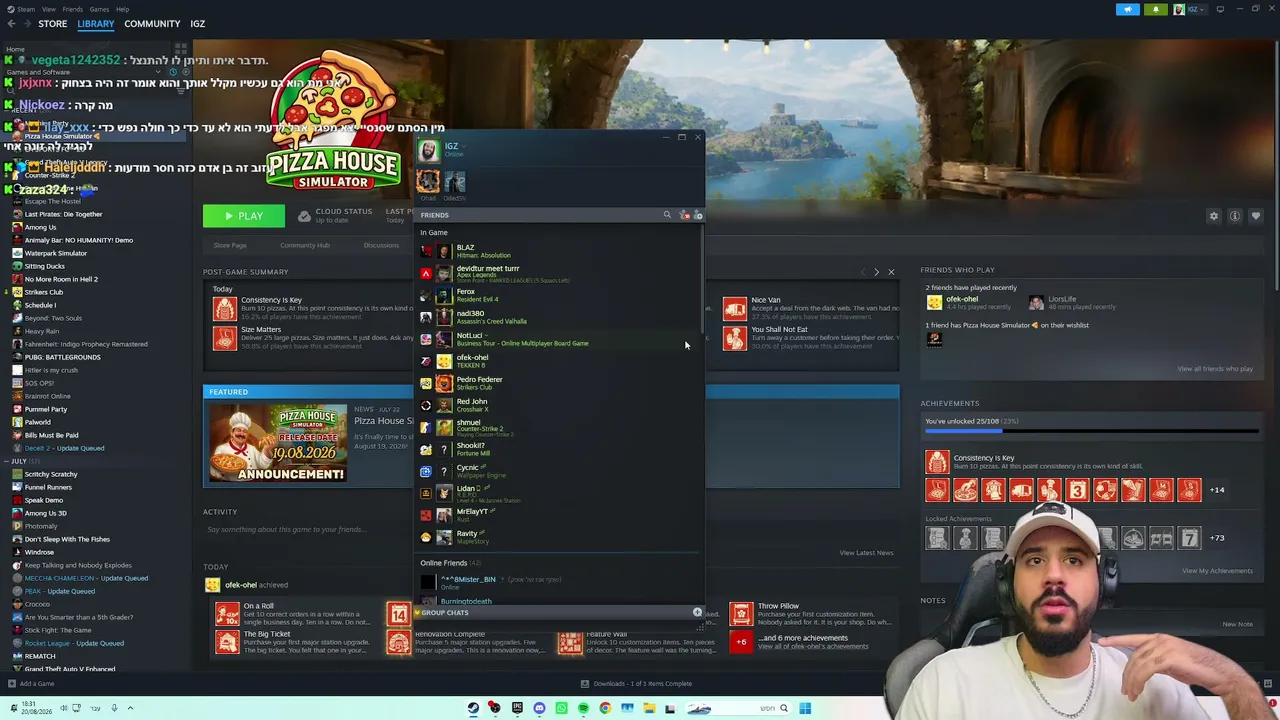The height and width of the screenshot is (720, 1280).
Task: Close the Post-Game Summary section
Action: [891, 272]
